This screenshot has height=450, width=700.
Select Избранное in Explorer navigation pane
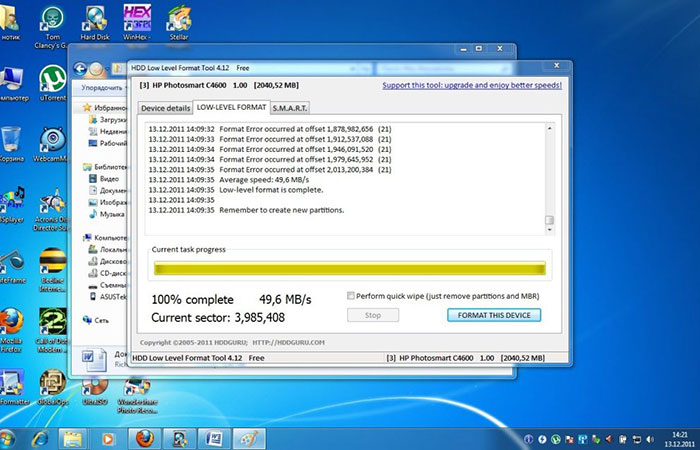coord(105,108)
